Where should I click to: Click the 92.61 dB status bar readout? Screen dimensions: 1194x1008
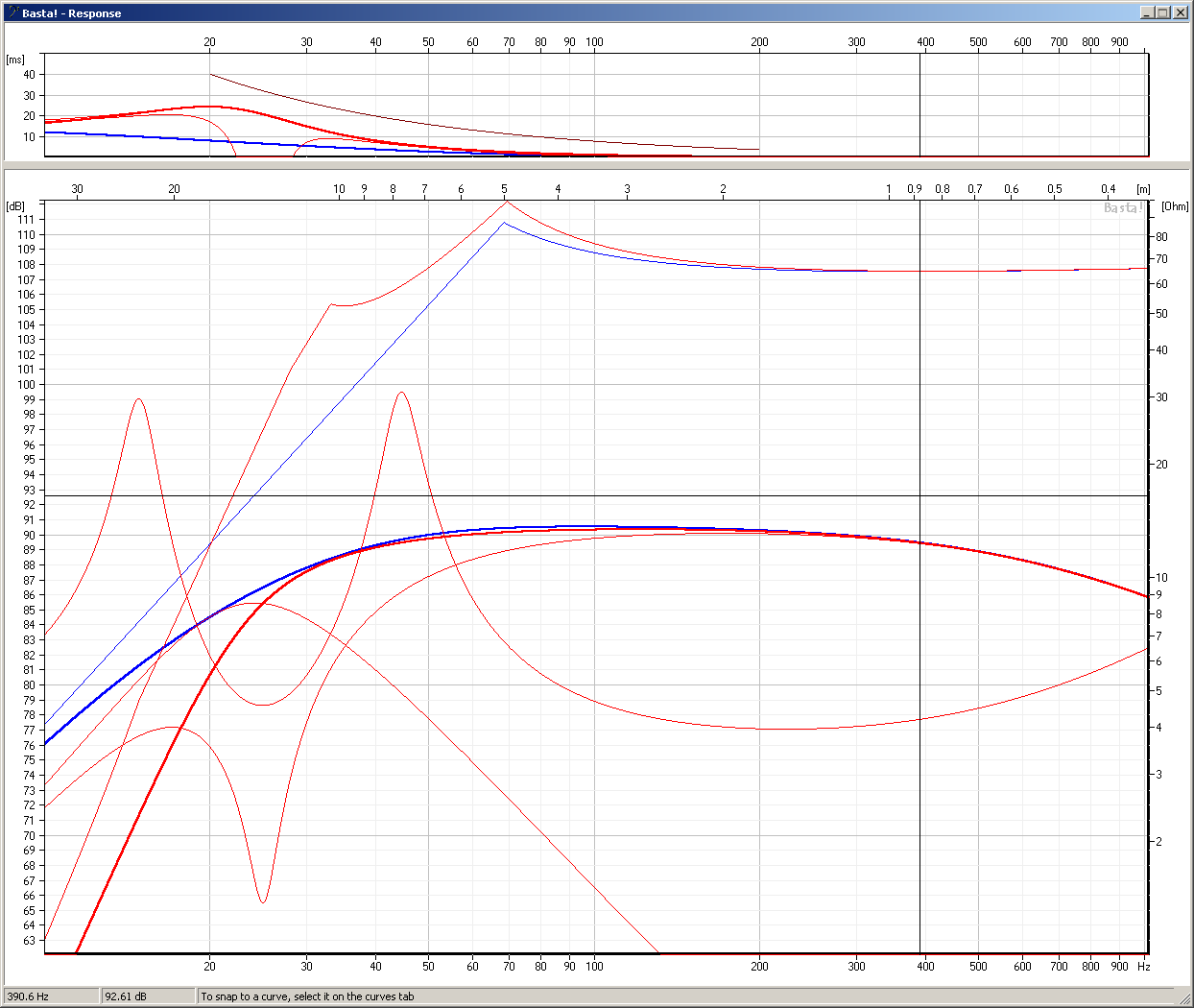tap(148, 996)
